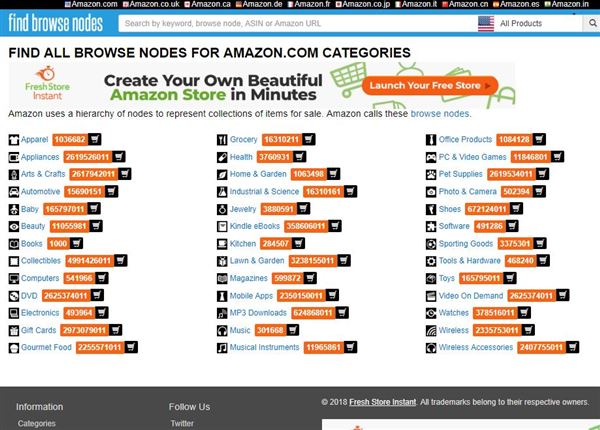Image resolution: width=600 pixels, height=430 pixels.
Task: Click the Gourmet Food node 2255571011
Action: click(x=99, y=347)
